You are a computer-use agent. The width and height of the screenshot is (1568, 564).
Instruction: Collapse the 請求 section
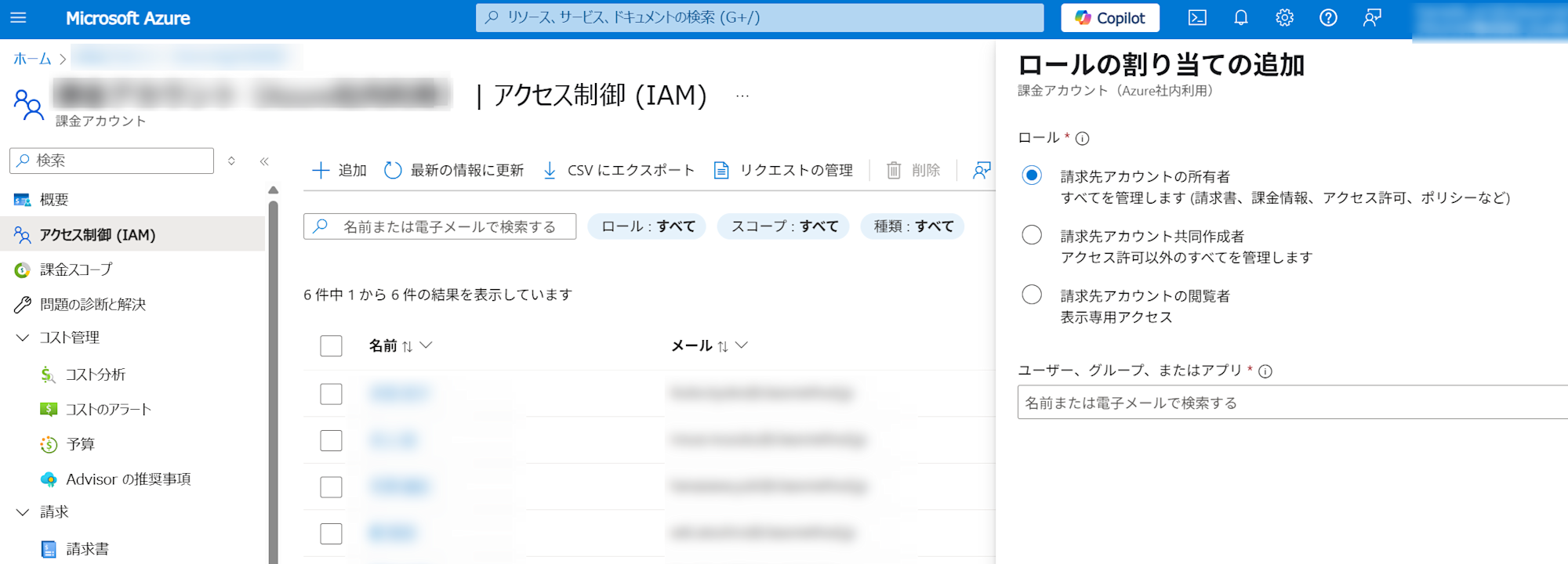(x=23, y=512)
